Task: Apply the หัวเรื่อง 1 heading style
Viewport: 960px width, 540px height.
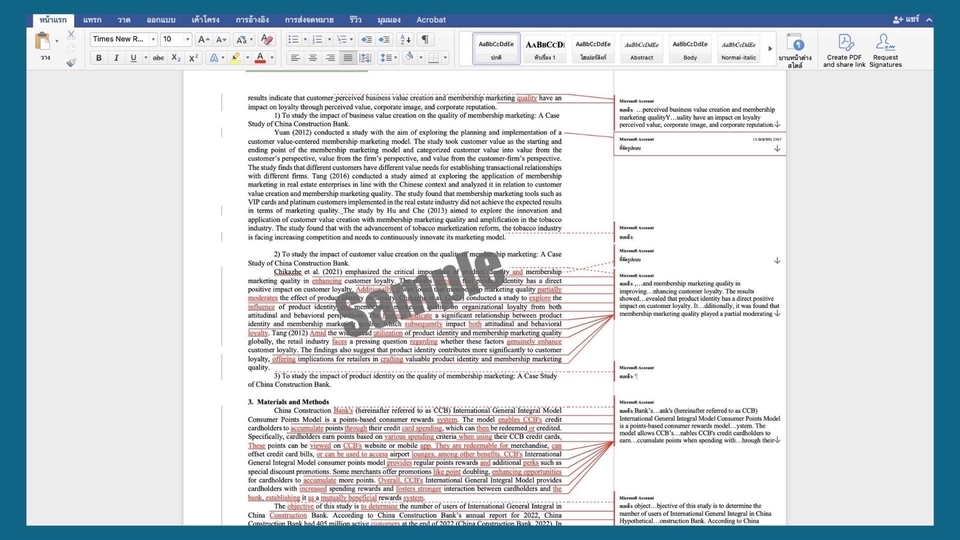Action: (544, 48)
